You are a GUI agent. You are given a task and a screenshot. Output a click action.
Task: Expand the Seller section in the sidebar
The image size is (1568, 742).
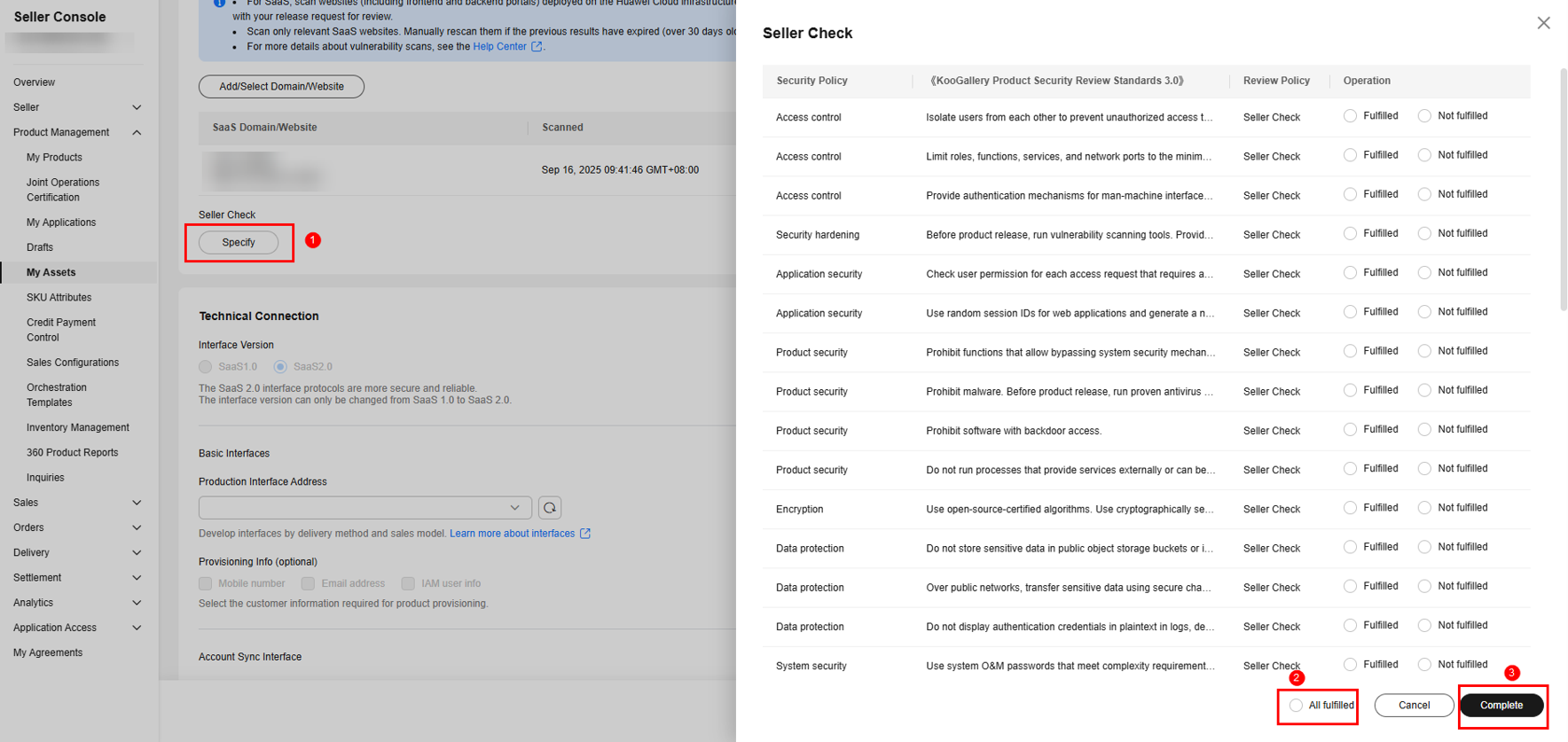[x=137, y=107]
